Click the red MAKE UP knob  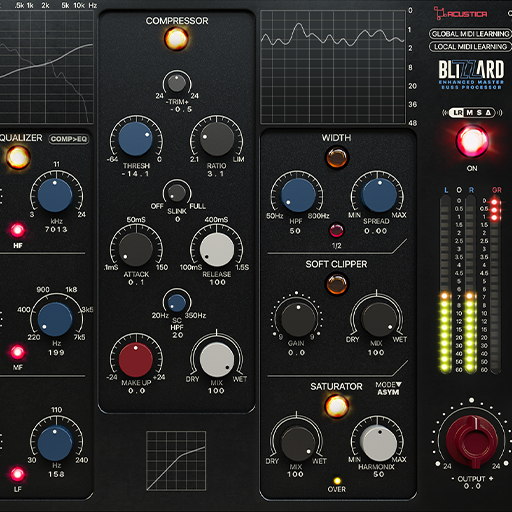(136, 359)
